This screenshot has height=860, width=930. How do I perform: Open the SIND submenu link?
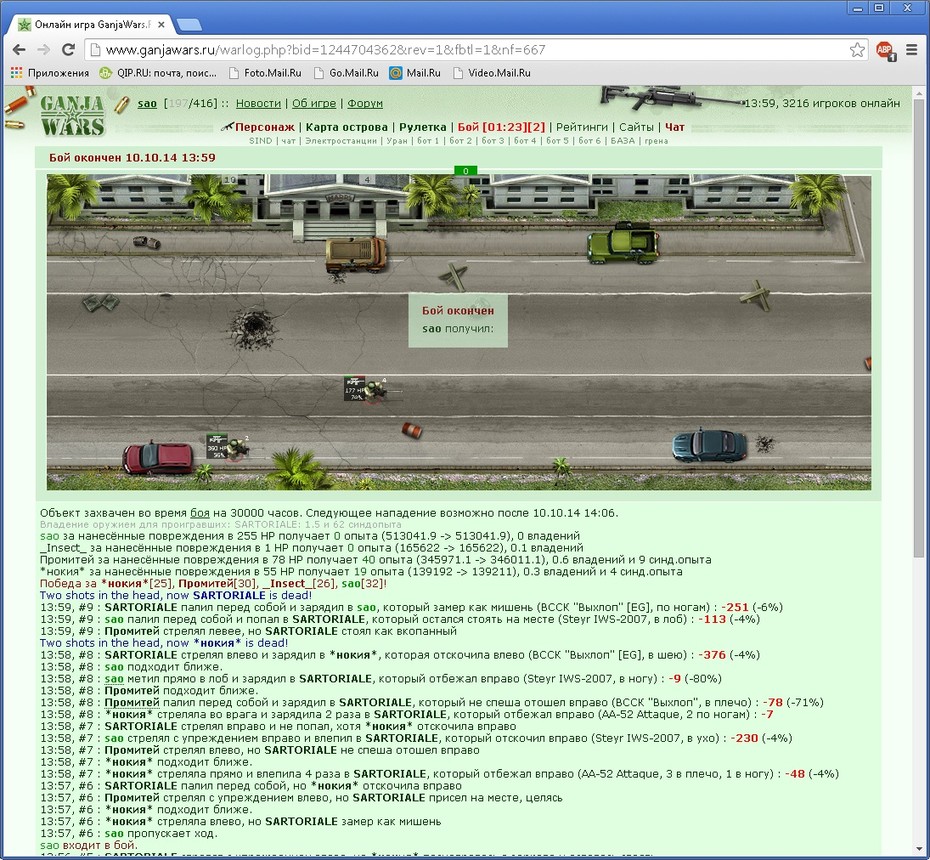click(x=260, y=141)
